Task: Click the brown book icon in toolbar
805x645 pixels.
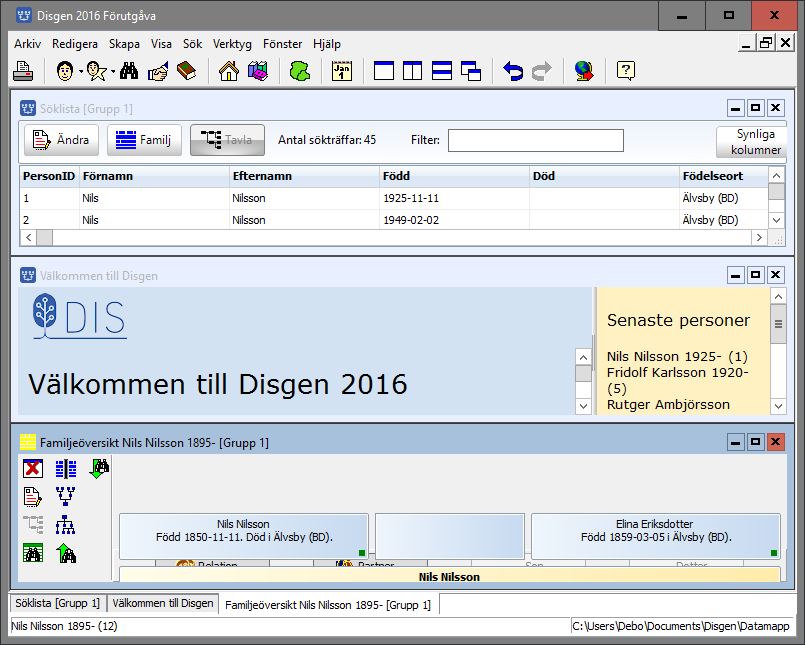Action: [x=186, y=71]
